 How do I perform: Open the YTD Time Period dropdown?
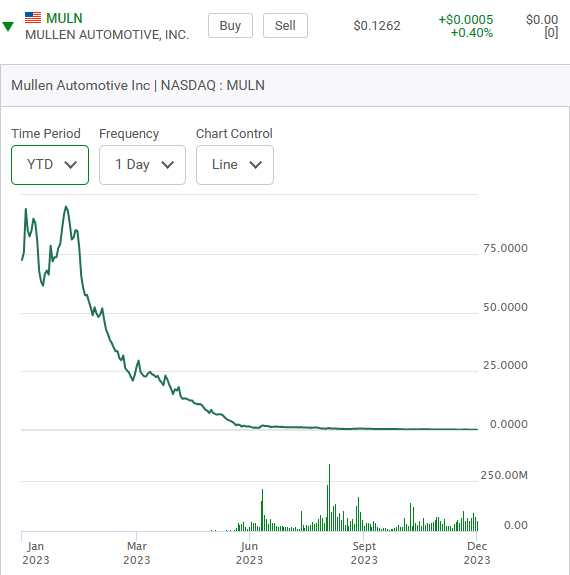[50, 165]
